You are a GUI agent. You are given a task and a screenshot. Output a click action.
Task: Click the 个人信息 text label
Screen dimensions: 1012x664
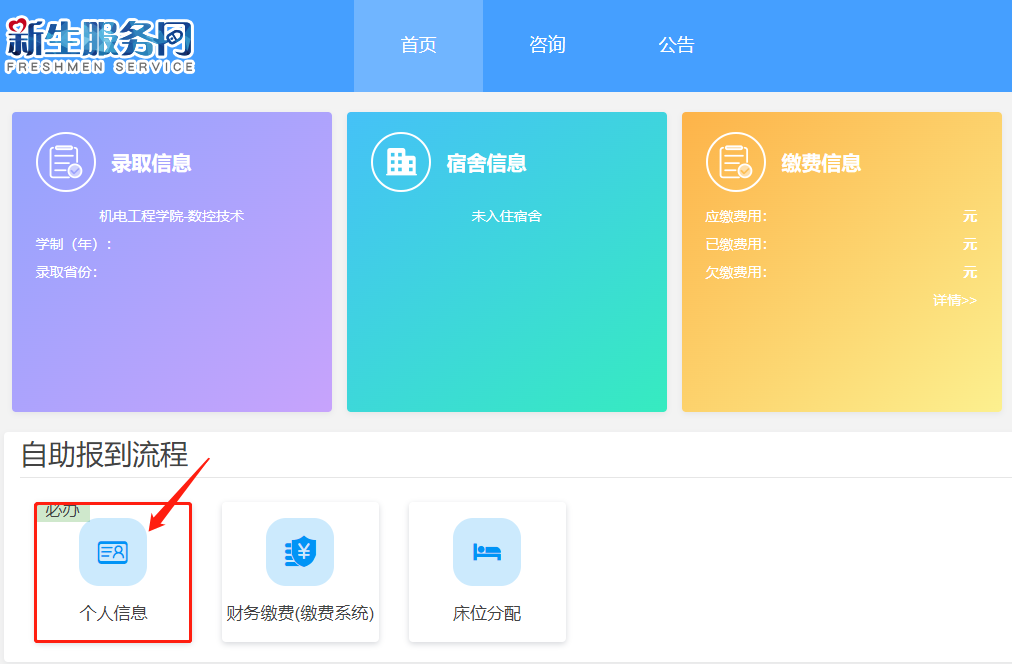pyautogui.click(x=113, y=613)
